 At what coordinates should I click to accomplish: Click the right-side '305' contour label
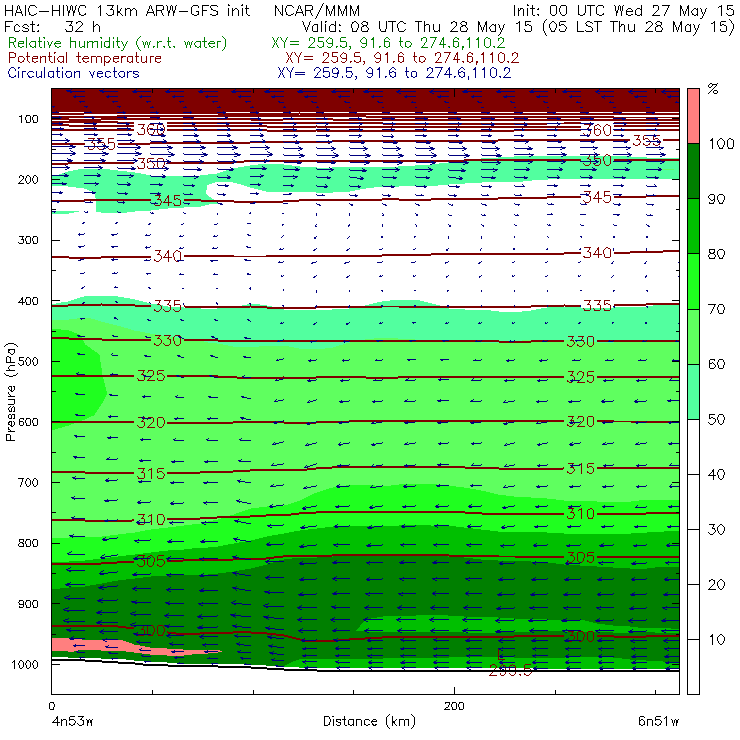tap(580, 558)
